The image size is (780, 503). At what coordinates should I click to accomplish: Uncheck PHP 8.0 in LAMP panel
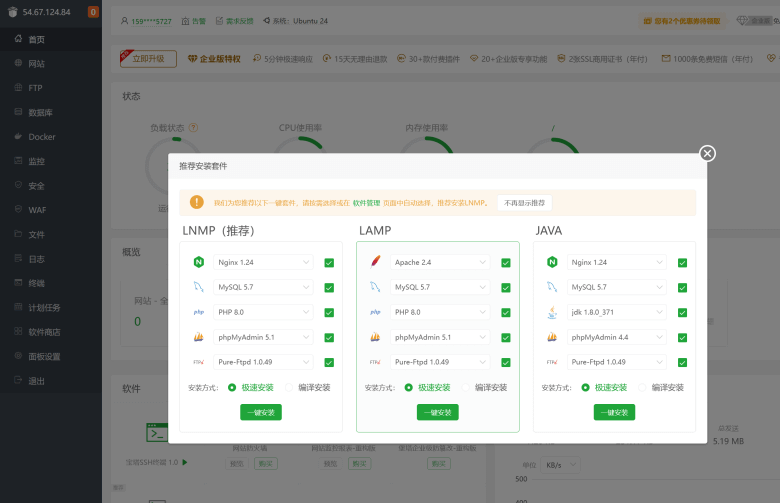click(x=505, y=312)
